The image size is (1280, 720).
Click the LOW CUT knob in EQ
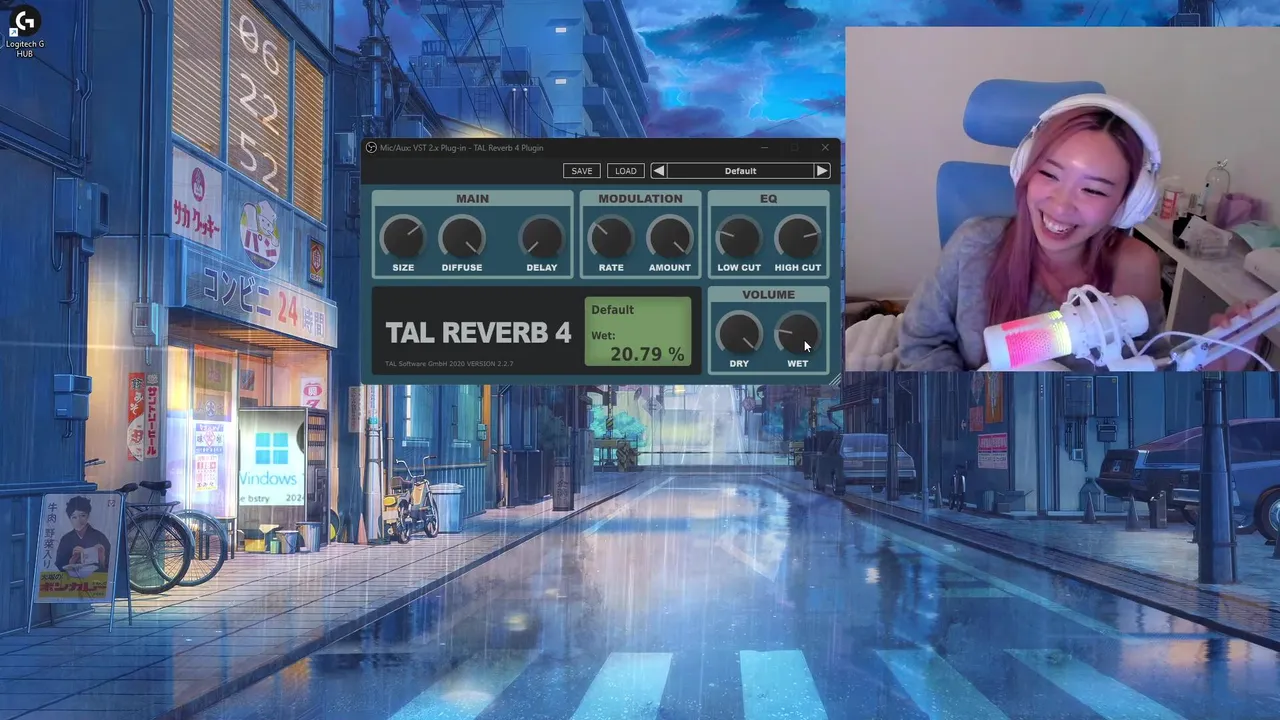pos(739,238)
